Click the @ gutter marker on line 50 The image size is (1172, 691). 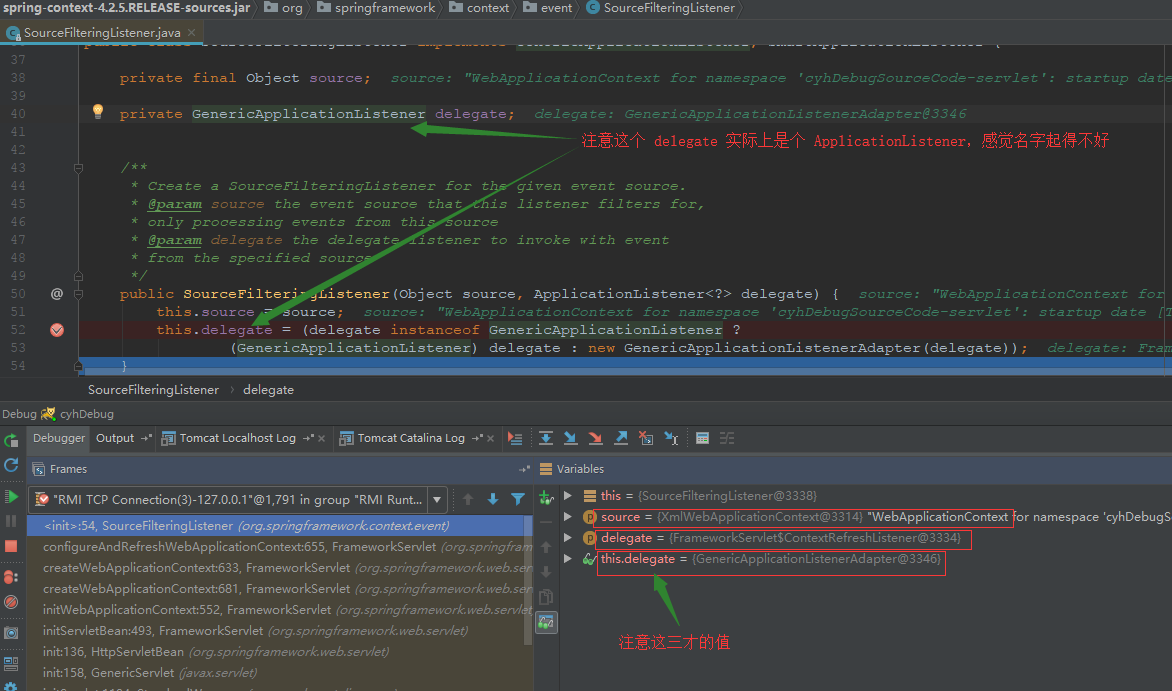point(57,294)
